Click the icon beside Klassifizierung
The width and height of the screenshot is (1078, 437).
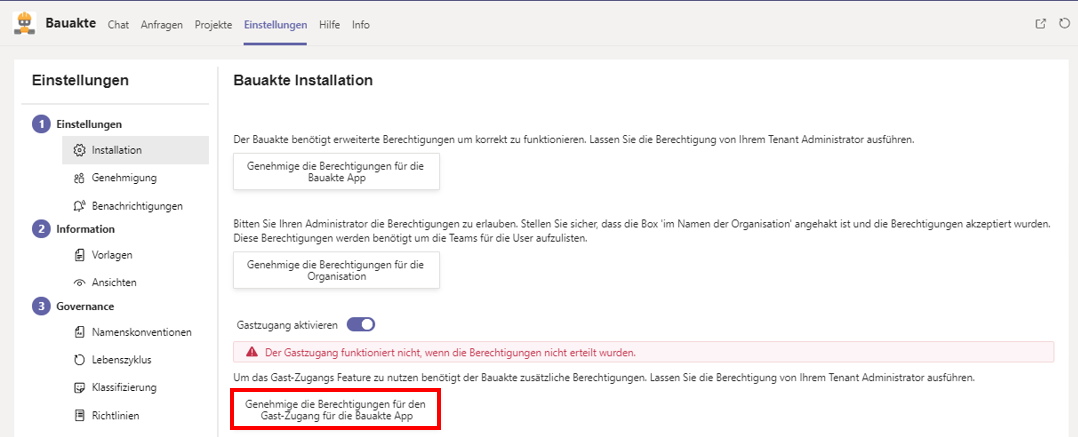78,388
